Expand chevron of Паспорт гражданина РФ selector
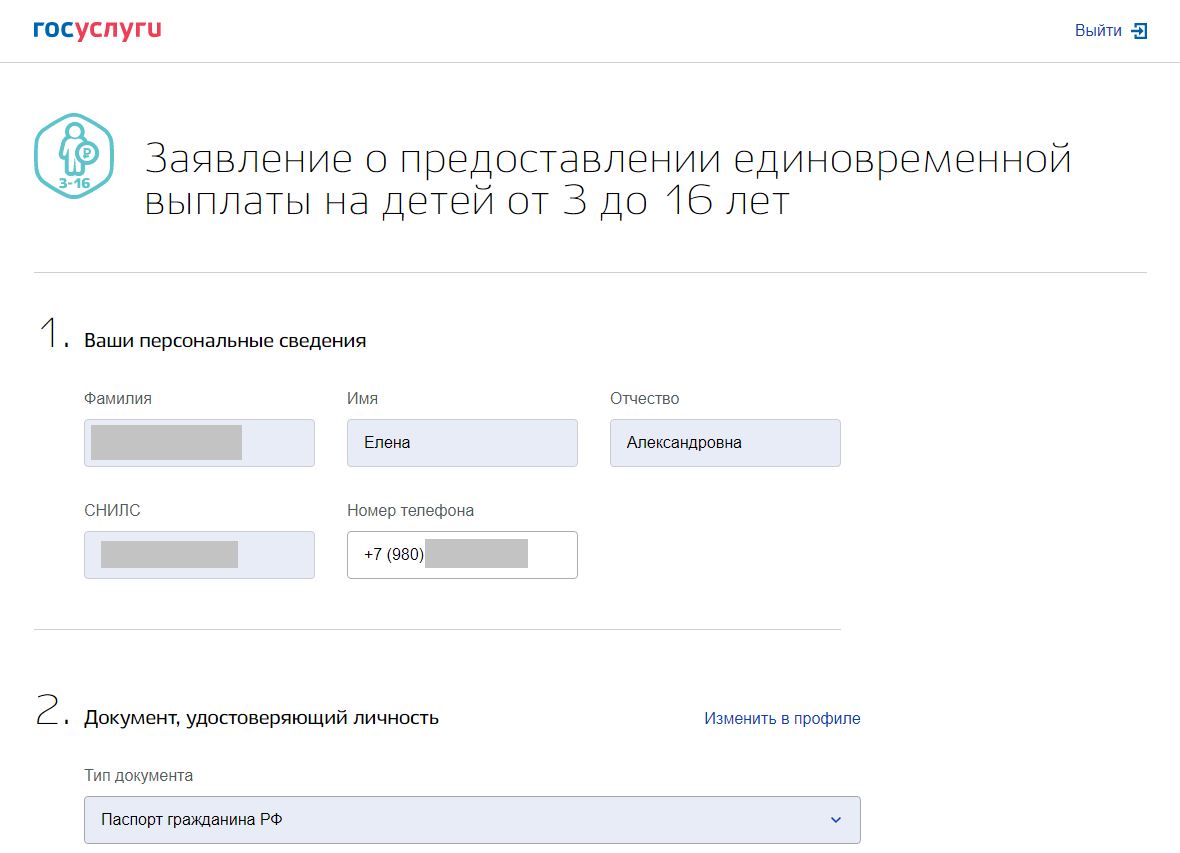Image resolution: width=1180 pixels, height=853 pixels. tap(836, 820)
